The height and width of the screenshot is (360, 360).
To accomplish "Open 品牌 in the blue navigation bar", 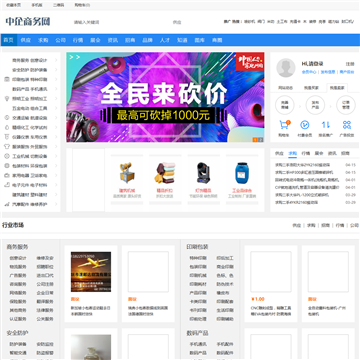I will (147, 40).
